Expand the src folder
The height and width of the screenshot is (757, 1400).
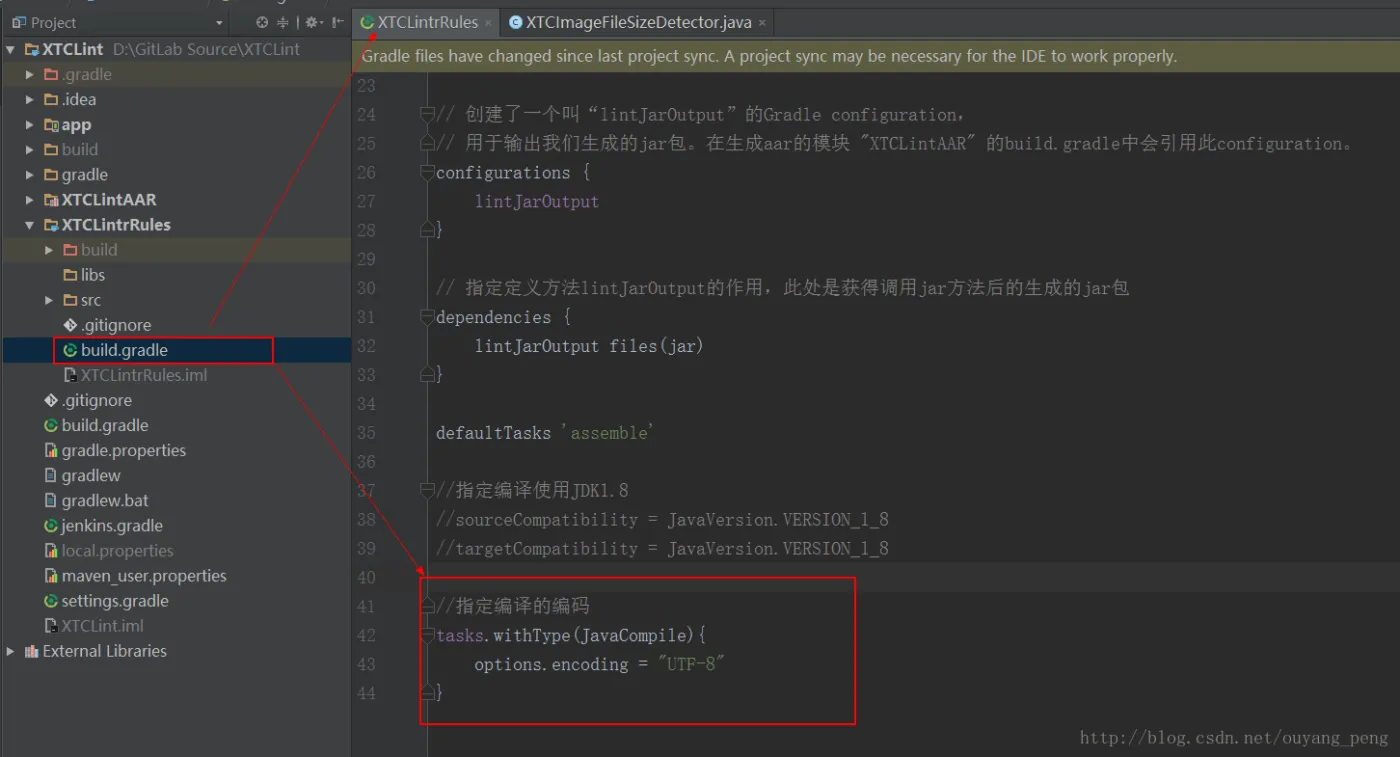(49, 300)
